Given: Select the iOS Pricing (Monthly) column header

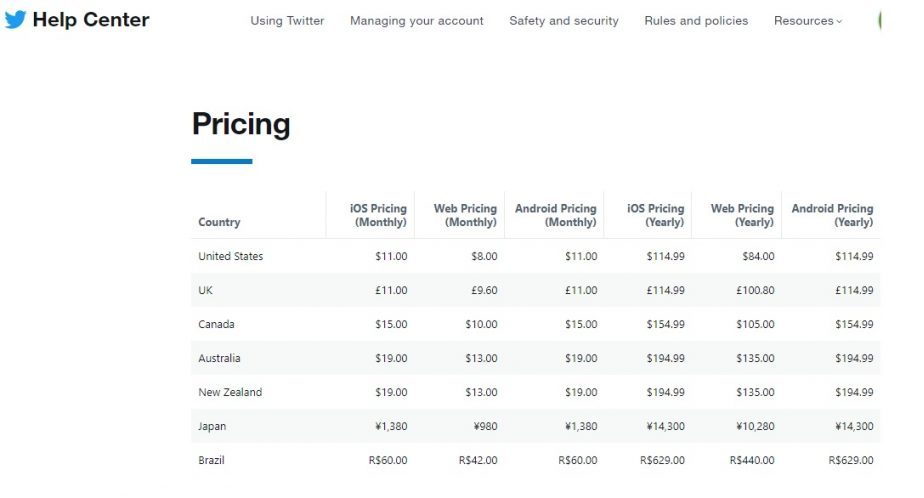Looking at the screenshot, I should (378, 215).
